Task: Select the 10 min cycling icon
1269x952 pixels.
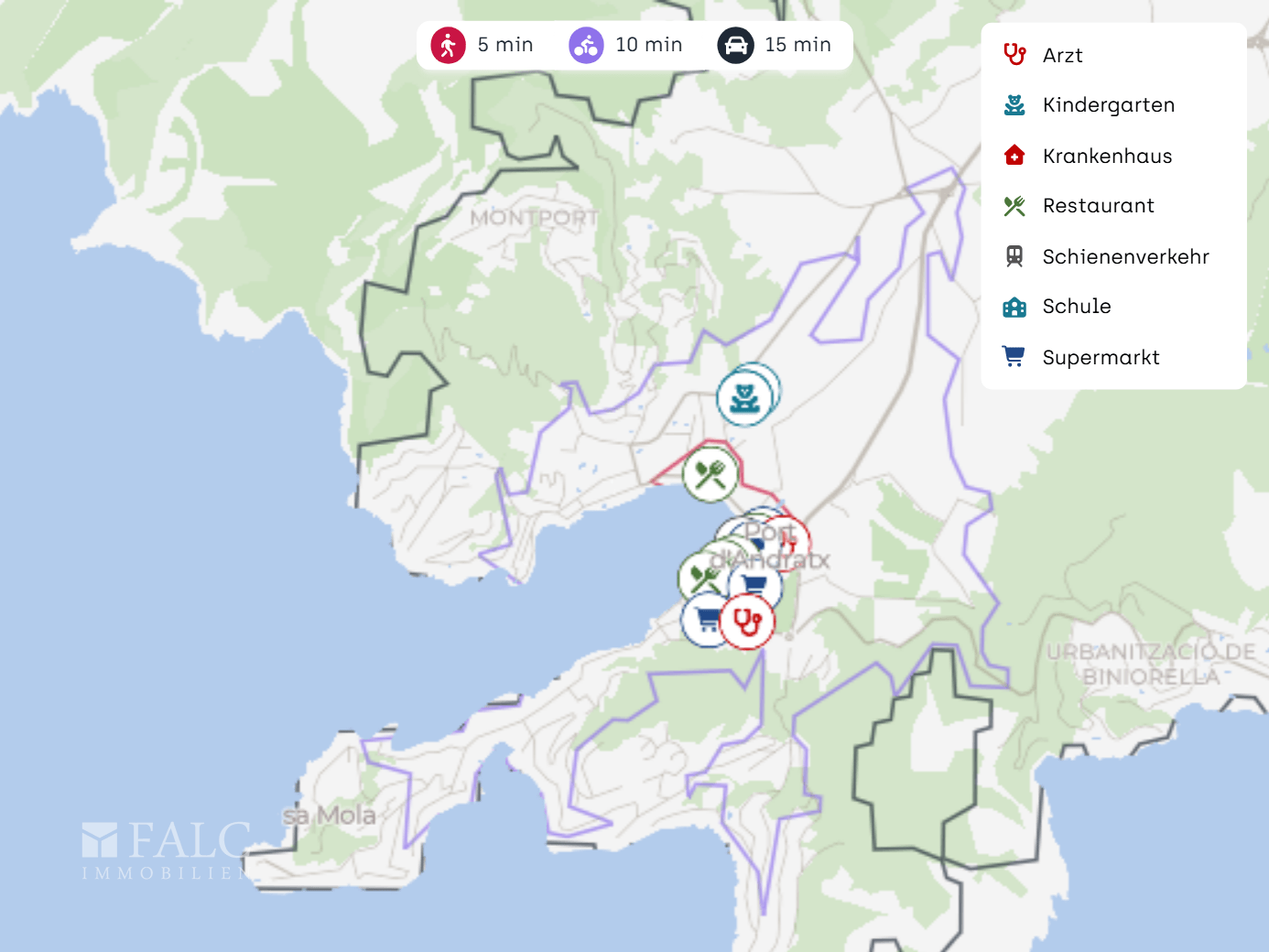Action: [586, 45]
